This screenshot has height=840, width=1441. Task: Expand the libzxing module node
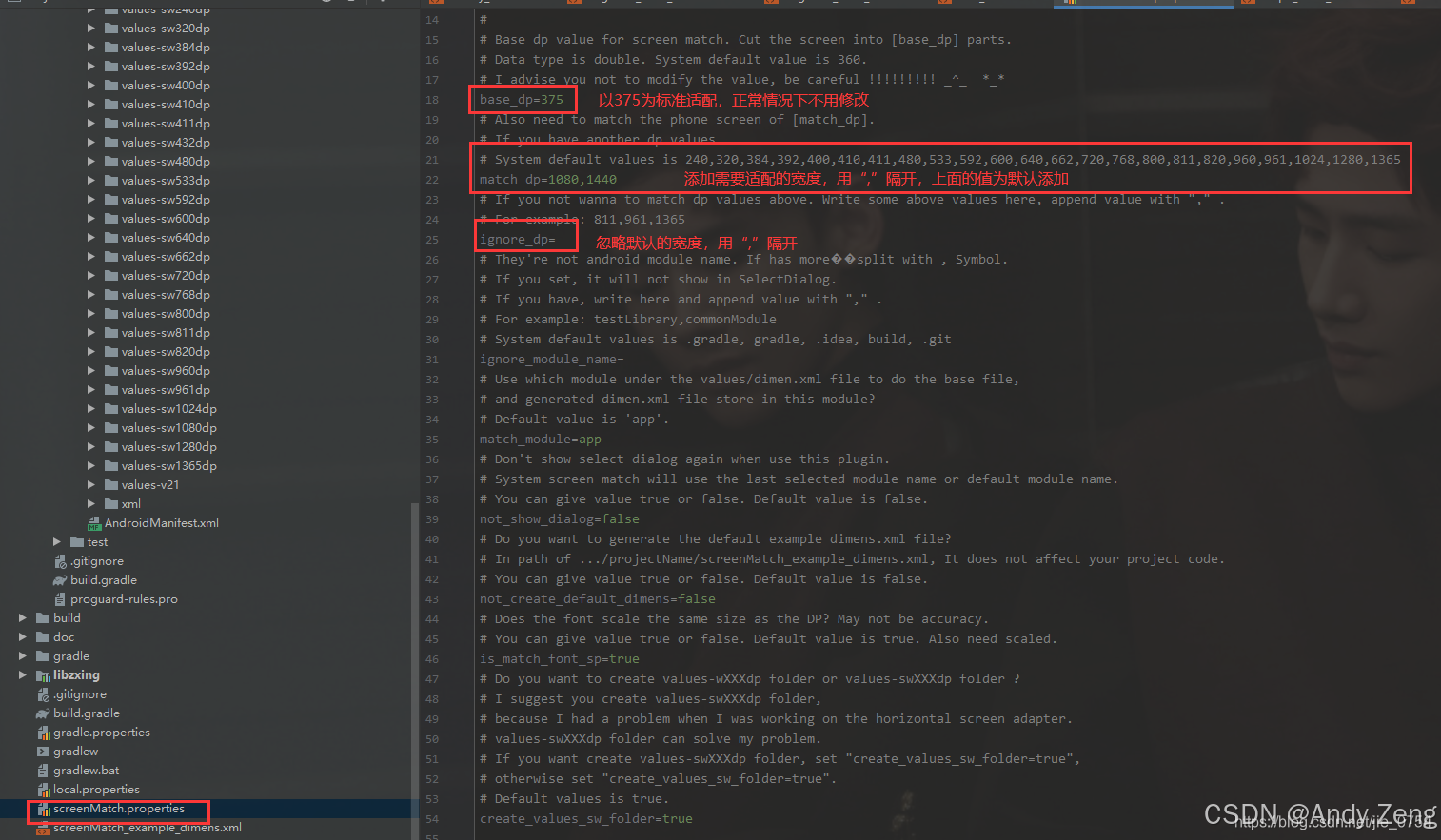coord(22,674)
